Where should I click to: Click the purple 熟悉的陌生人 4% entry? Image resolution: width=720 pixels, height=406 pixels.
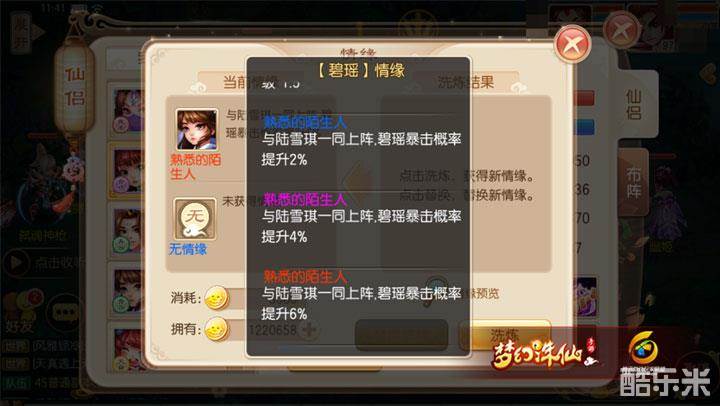coord(360,218)
